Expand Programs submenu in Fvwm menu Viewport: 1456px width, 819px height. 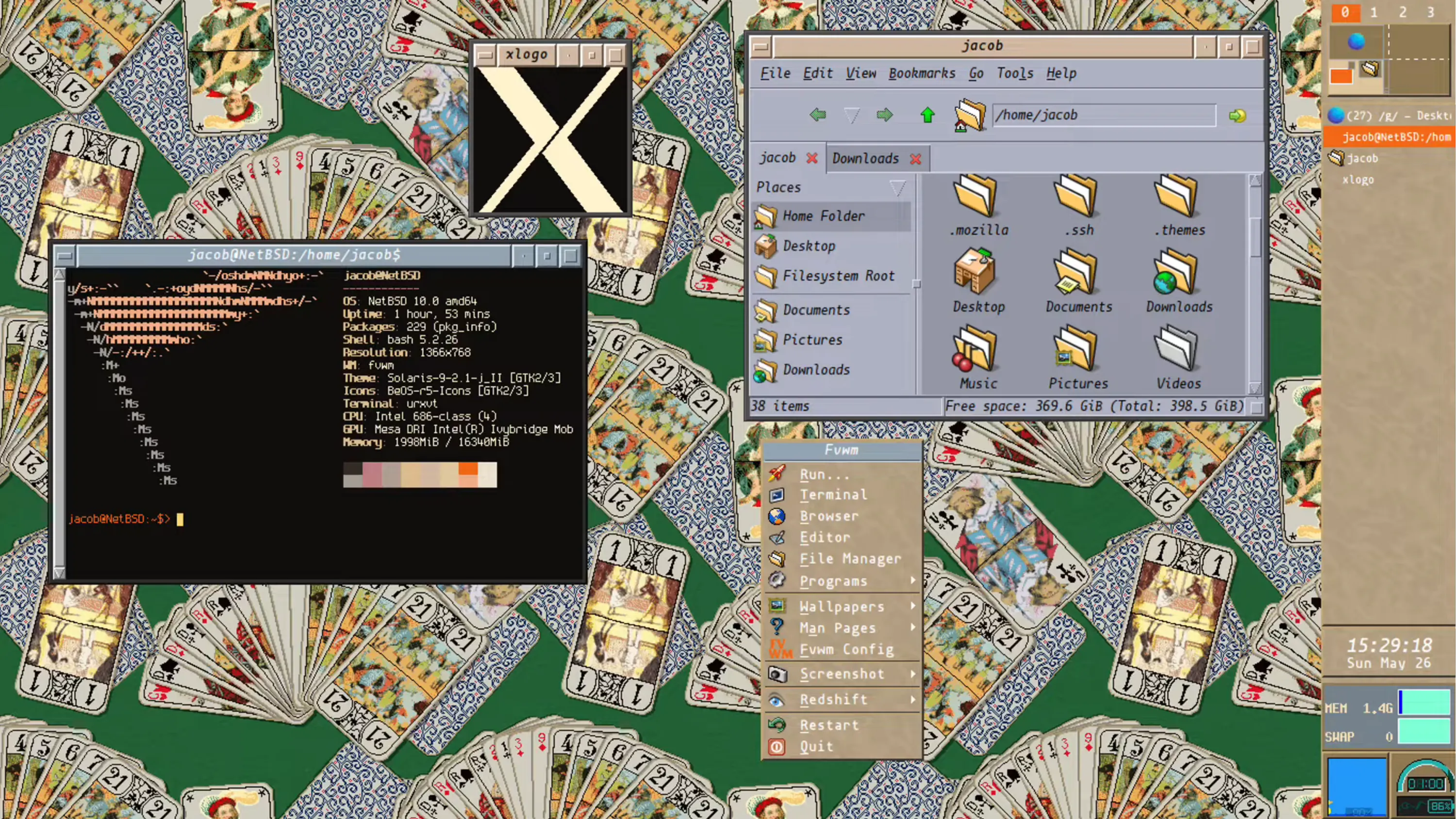(842, 581)
